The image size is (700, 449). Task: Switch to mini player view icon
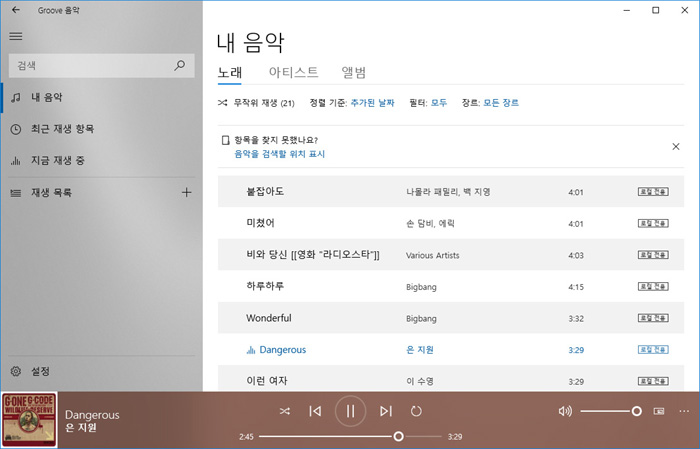(659, 411)
